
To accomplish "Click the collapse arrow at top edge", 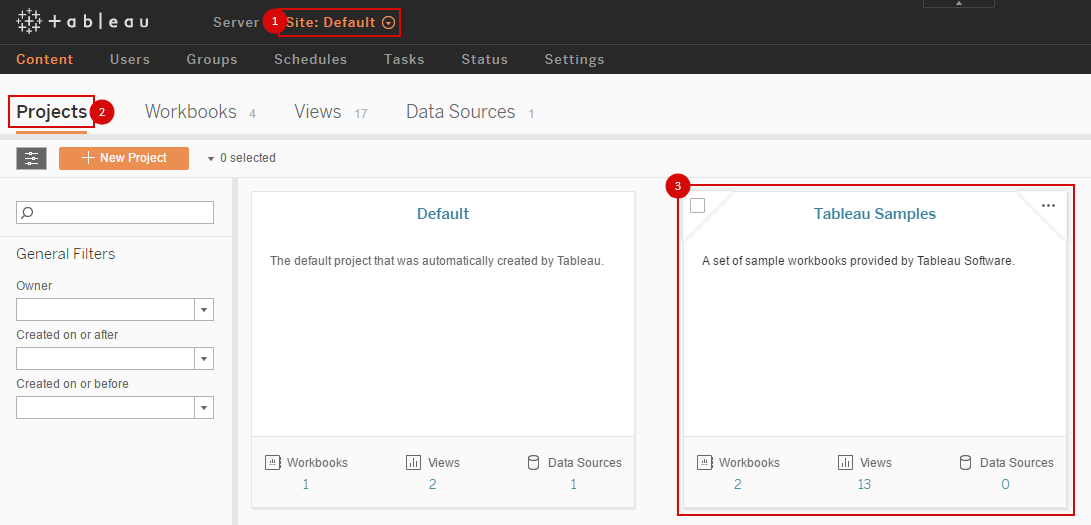I will click(959, 3).
